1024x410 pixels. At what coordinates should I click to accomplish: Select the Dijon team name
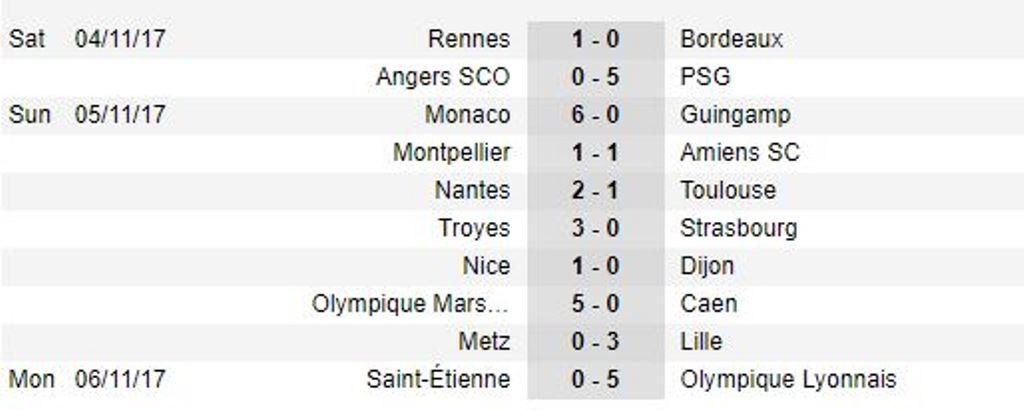pos(707,266)
